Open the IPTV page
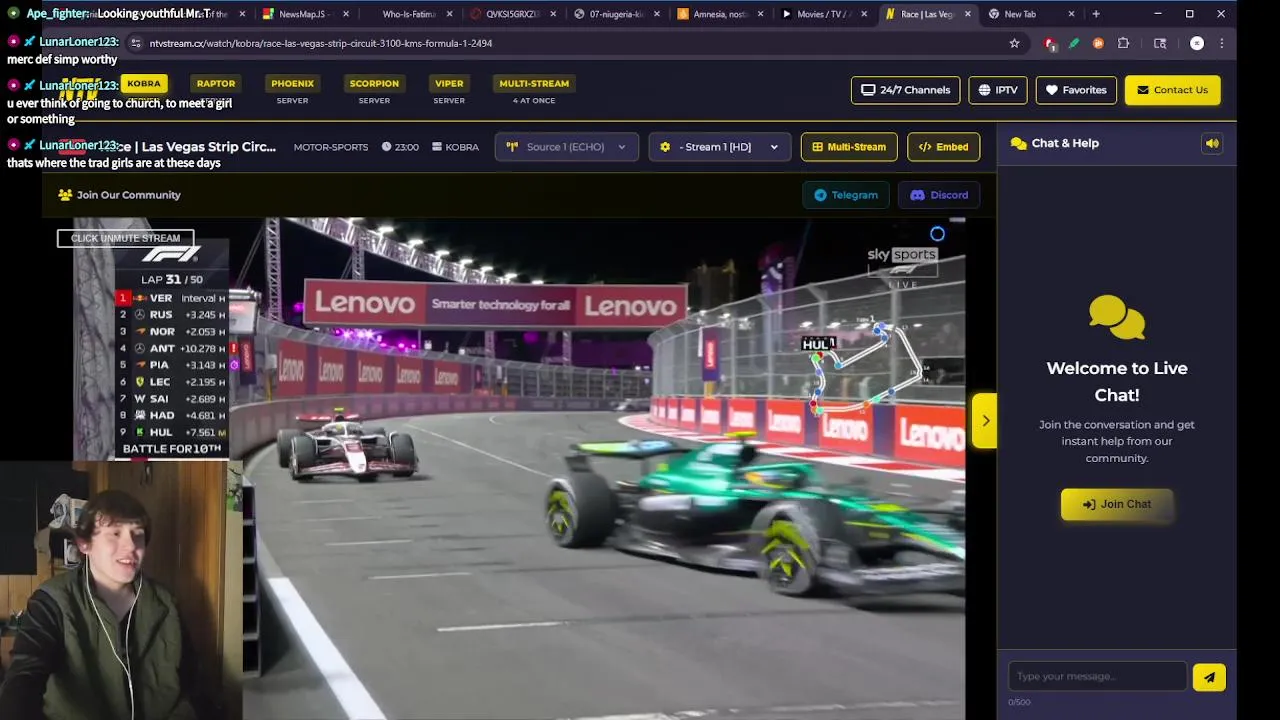 point(998,90)
